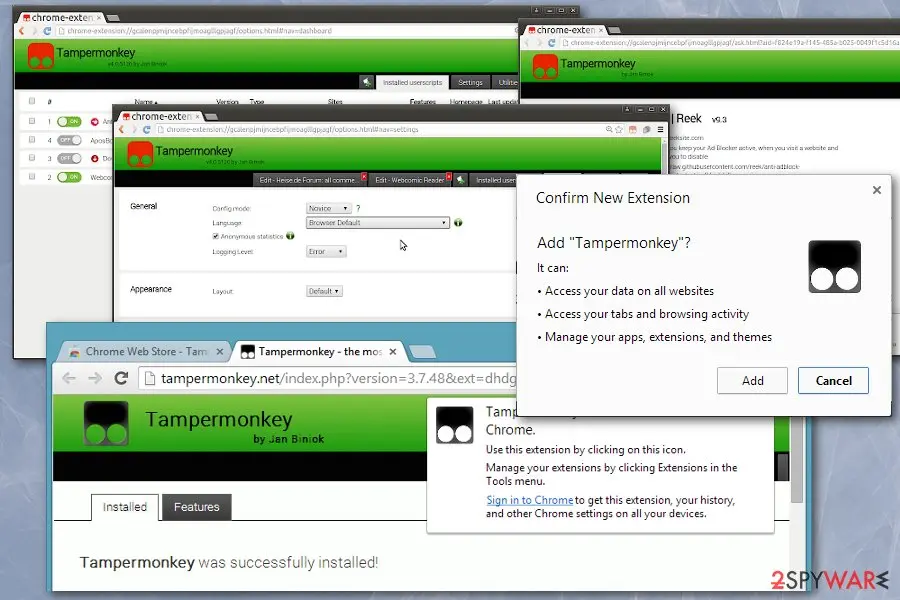This screenshot has height=600, width=900.
Task: Close the Edit - Heise.de Forum tab
Action: [x=364, y=176]
